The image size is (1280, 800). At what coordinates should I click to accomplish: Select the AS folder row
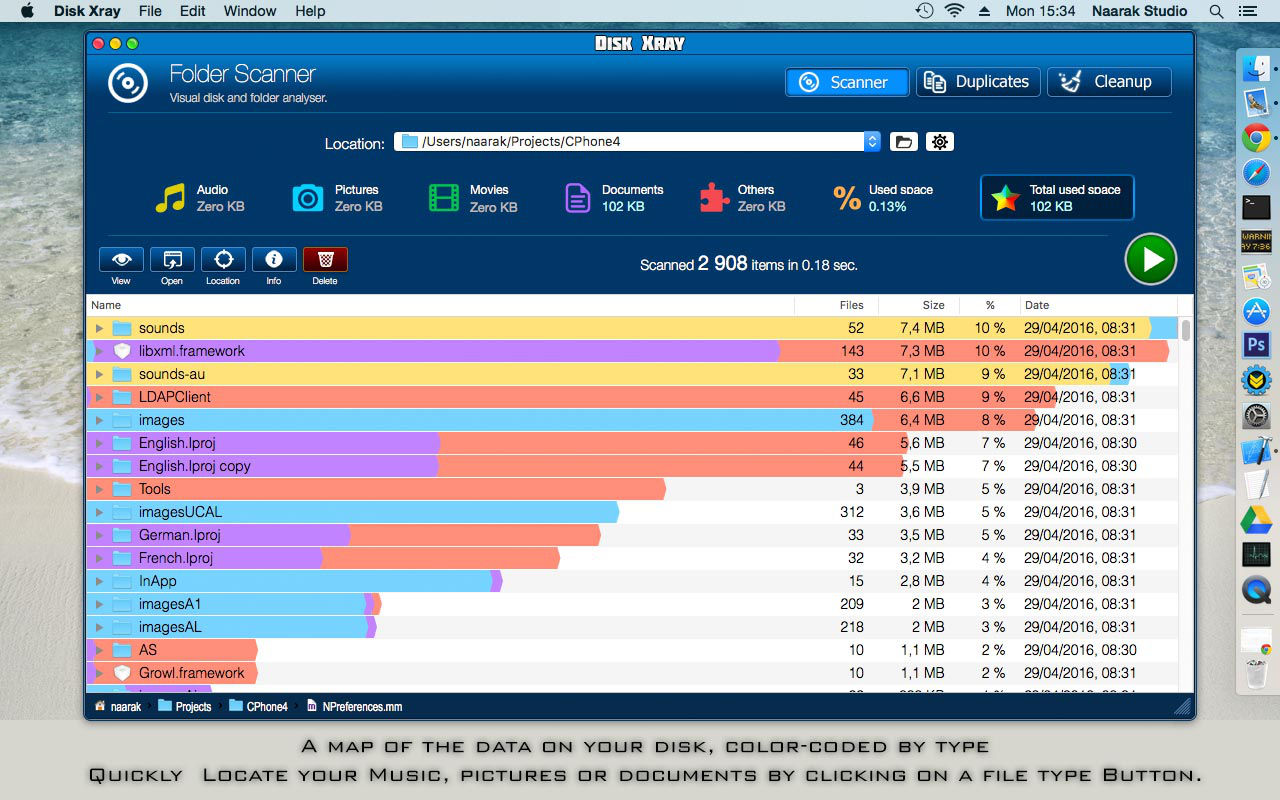632,650
